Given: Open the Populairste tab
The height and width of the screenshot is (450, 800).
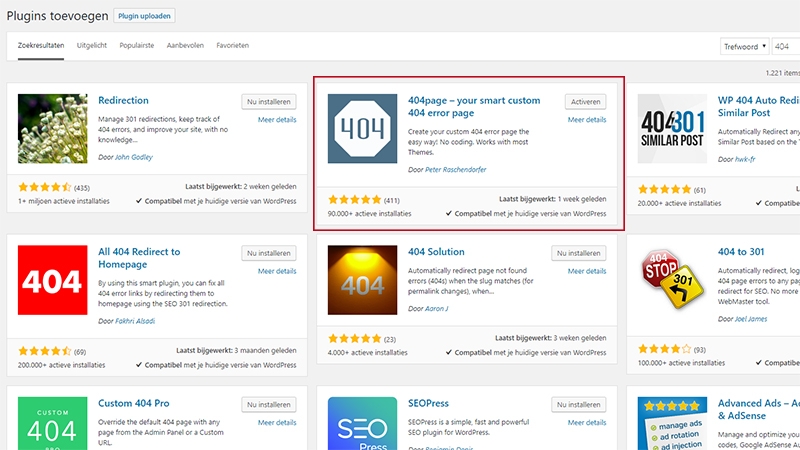Looking at the screenshot, I should click(x=137, y=45).
